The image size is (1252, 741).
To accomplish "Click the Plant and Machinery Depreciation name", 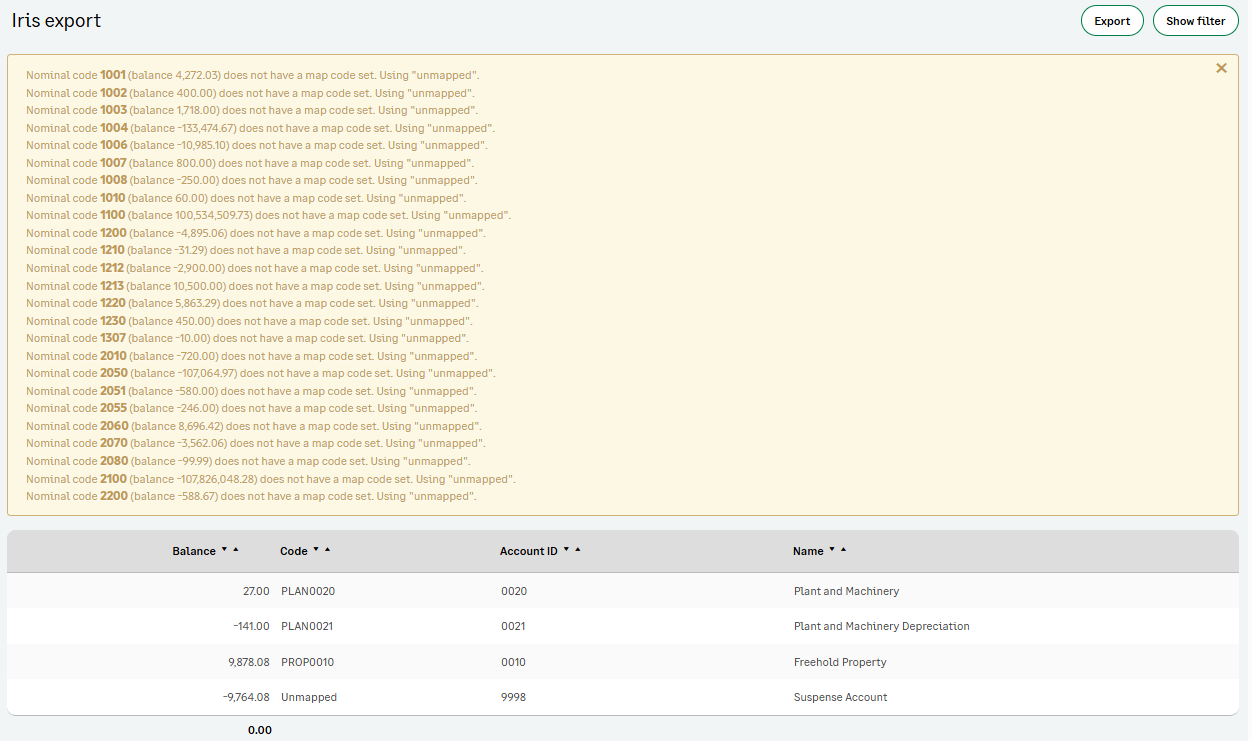I will 881,626.
